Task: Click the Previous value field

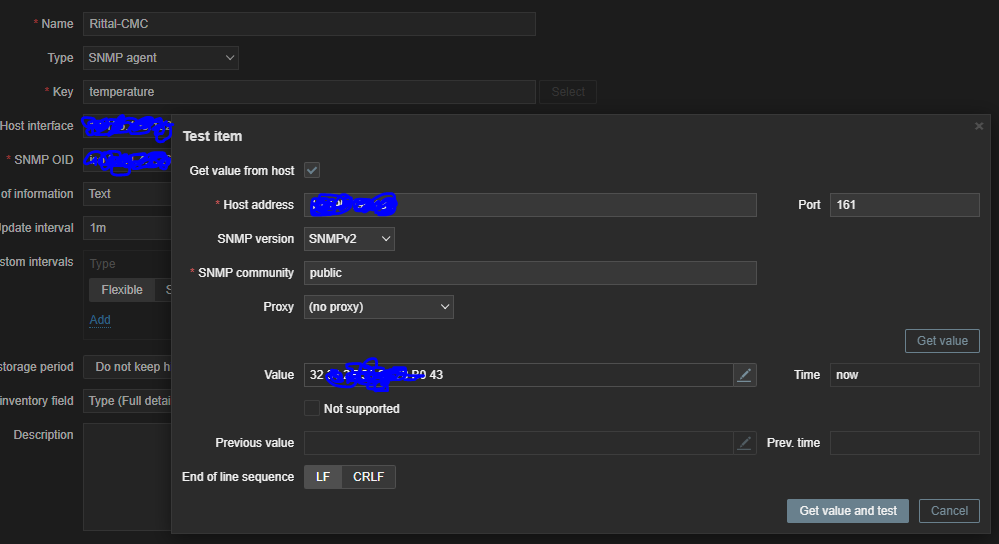Action: 519,443
